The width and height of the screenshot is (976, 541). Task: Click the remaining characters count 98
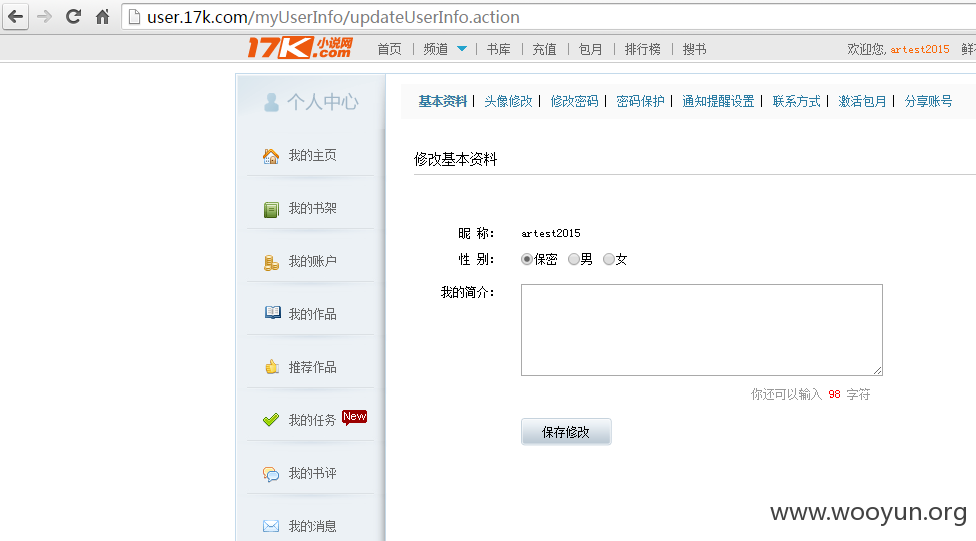point(835,395)
